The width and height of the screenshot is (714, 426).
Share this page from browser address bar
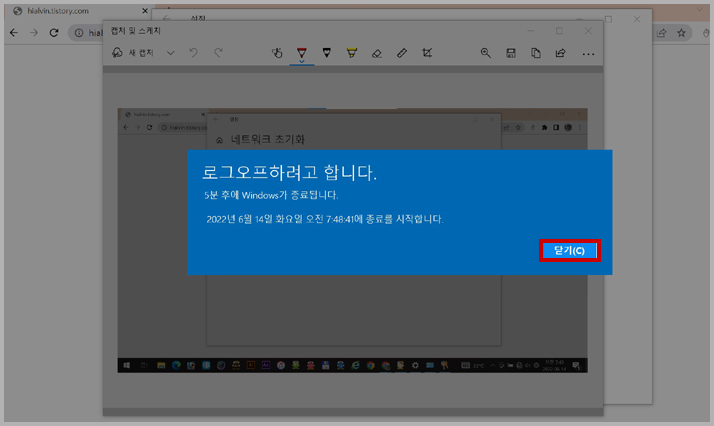tap(662, 33)
